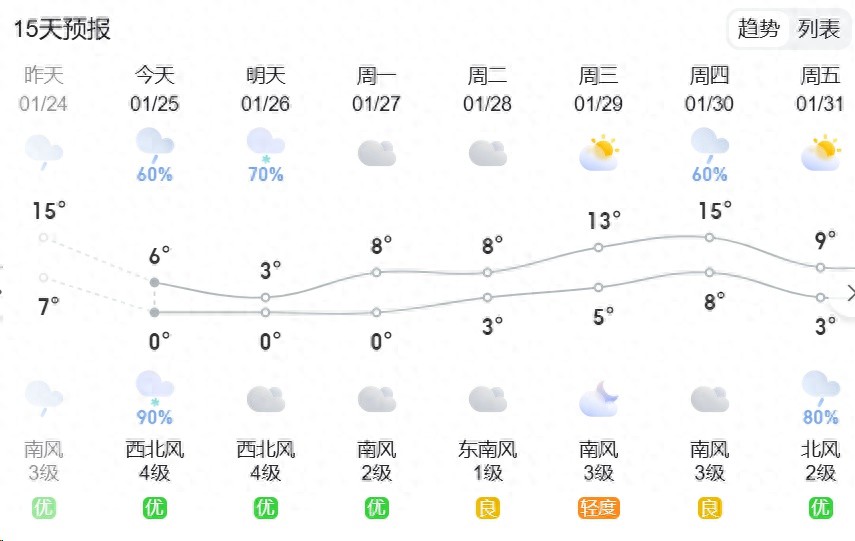Select the 周二 01/28 day column header
Image resolution: width=855 pixels, height=541 pixels.
487,89
